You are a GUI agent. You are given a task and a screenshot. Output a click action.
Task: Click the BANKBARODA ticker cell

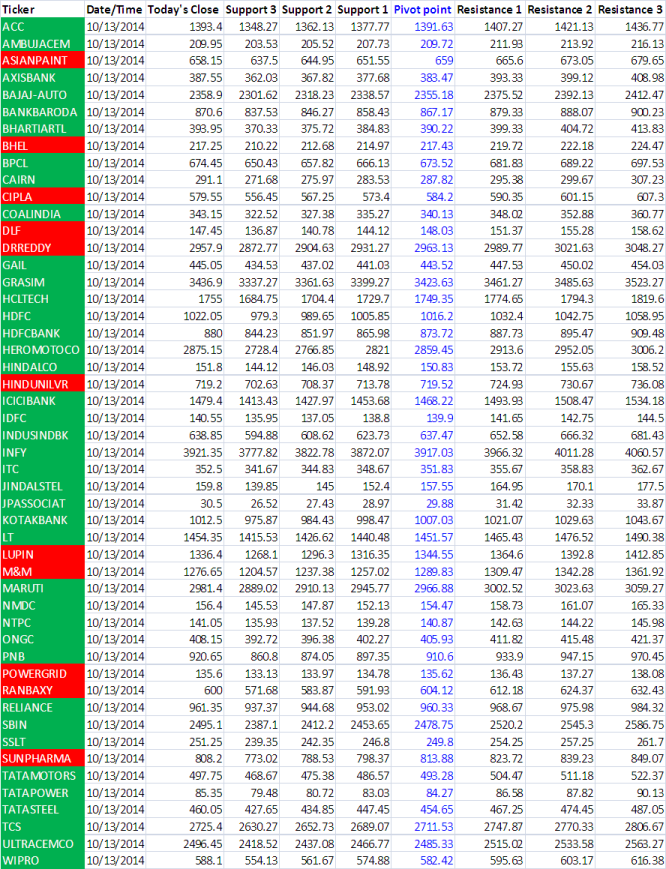point(43,112)
